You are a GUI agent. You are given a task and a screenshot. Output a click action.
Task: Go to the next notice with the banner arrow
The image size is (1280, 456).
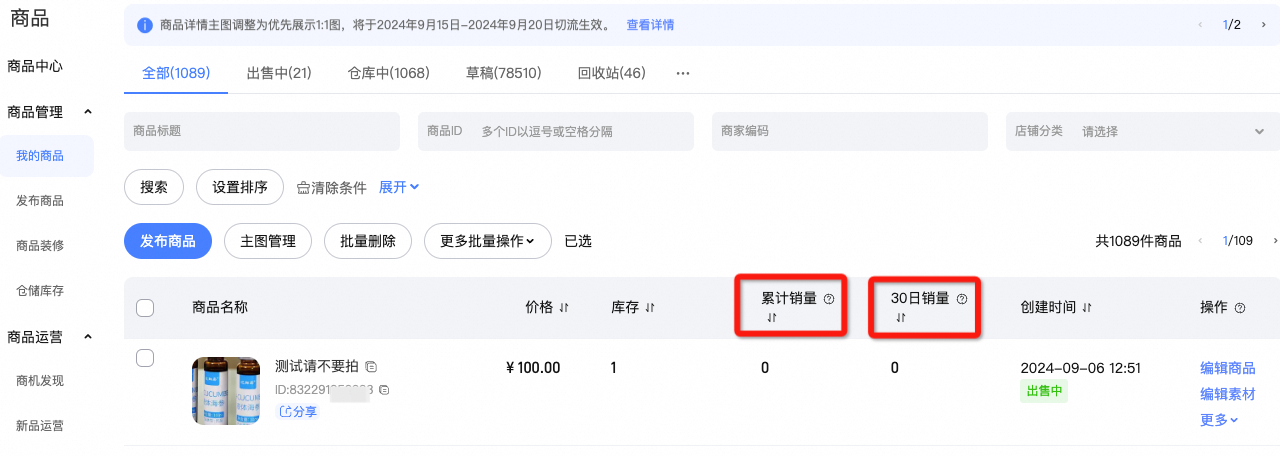[1265, 25]
